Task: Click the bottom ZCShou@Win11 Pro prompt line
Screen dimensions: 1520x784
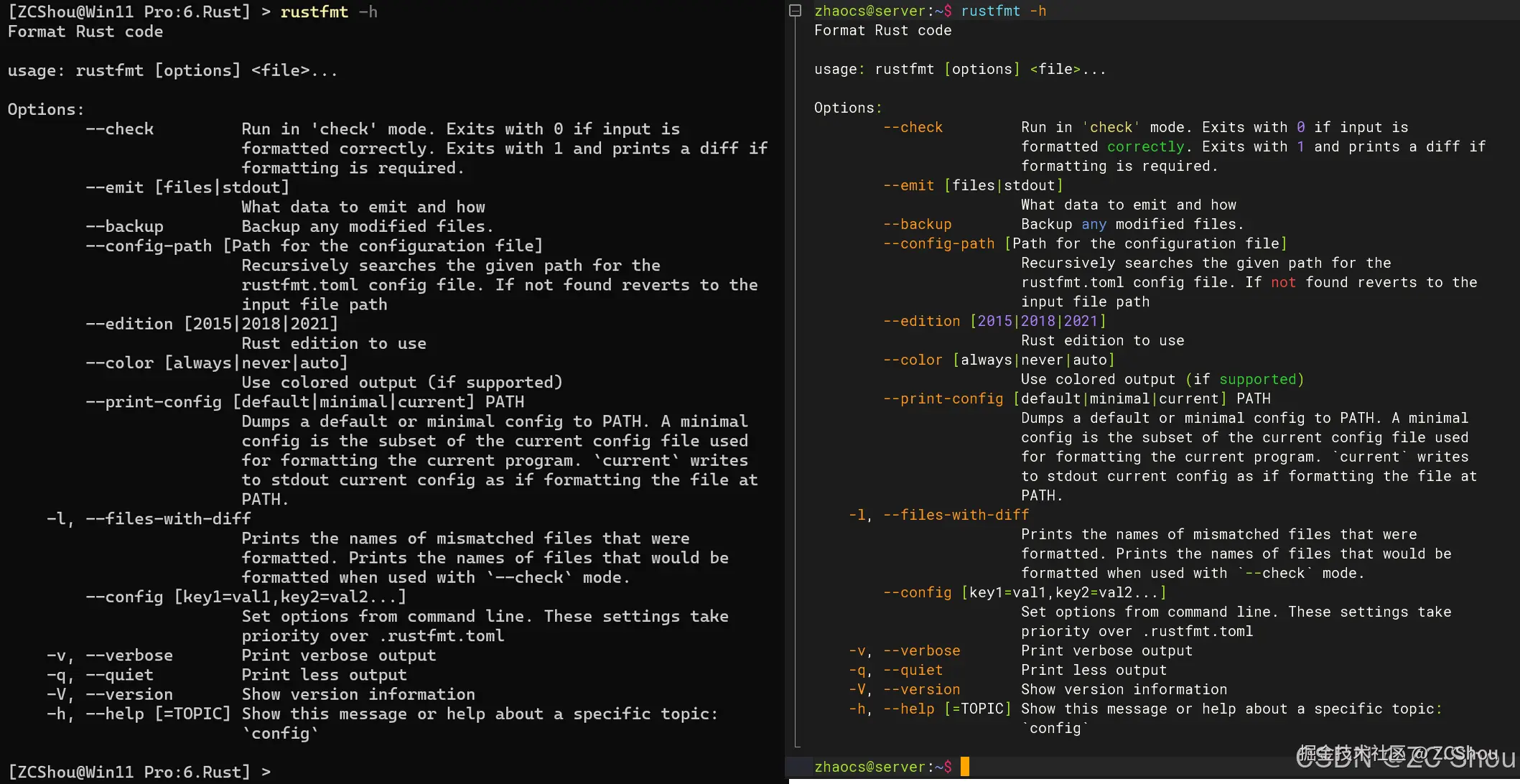Action: click(x=139, y=772)
